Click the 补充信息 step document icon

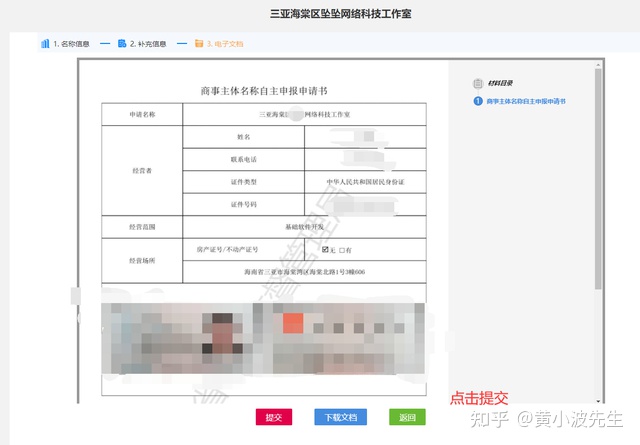pyautogui.click(x=121, y=44)
